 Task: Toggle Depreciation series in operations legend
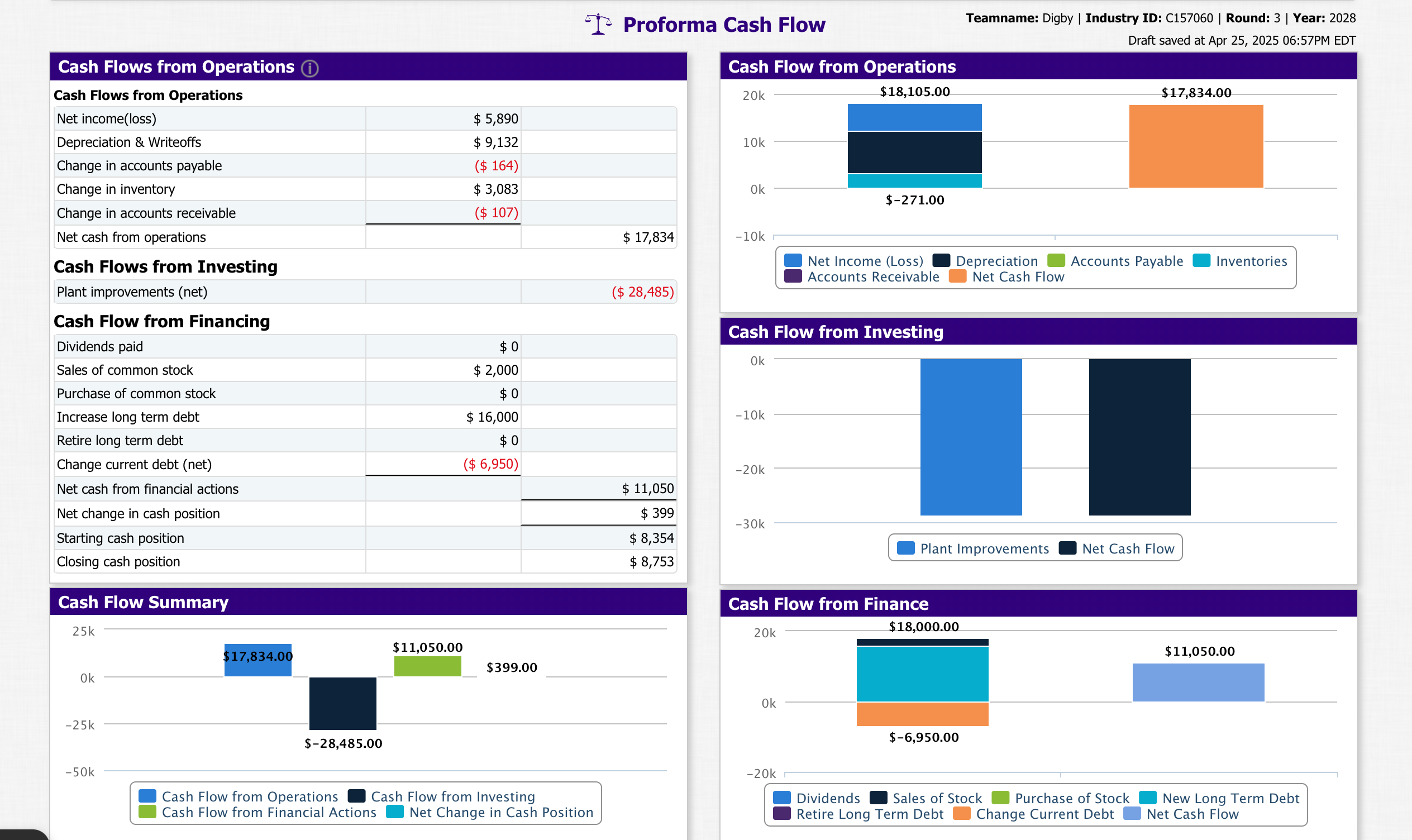click(996, 261)
